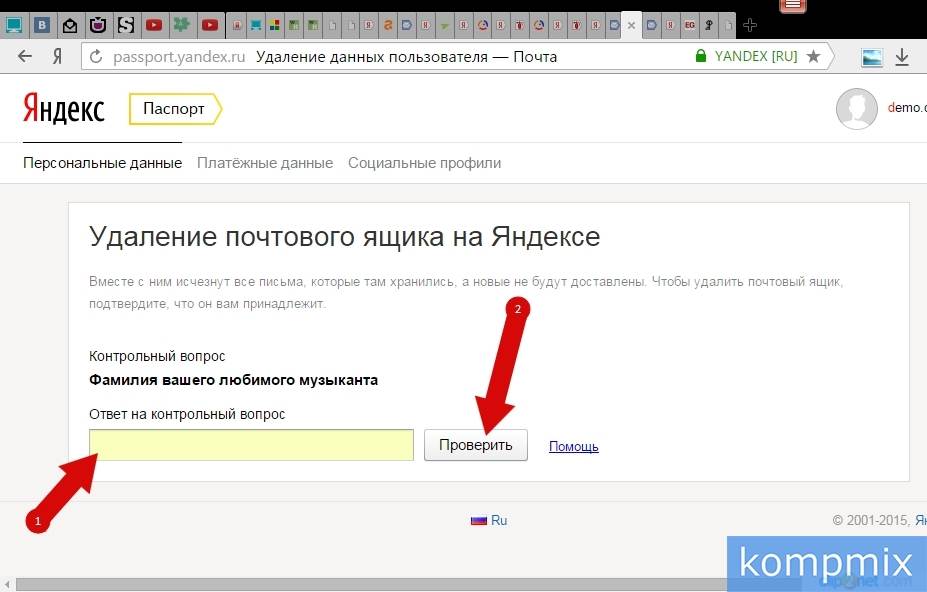Screen dimensions: 927x592
Task: Switch to the tab with colorful Windows squares
Action: point(274,25)
